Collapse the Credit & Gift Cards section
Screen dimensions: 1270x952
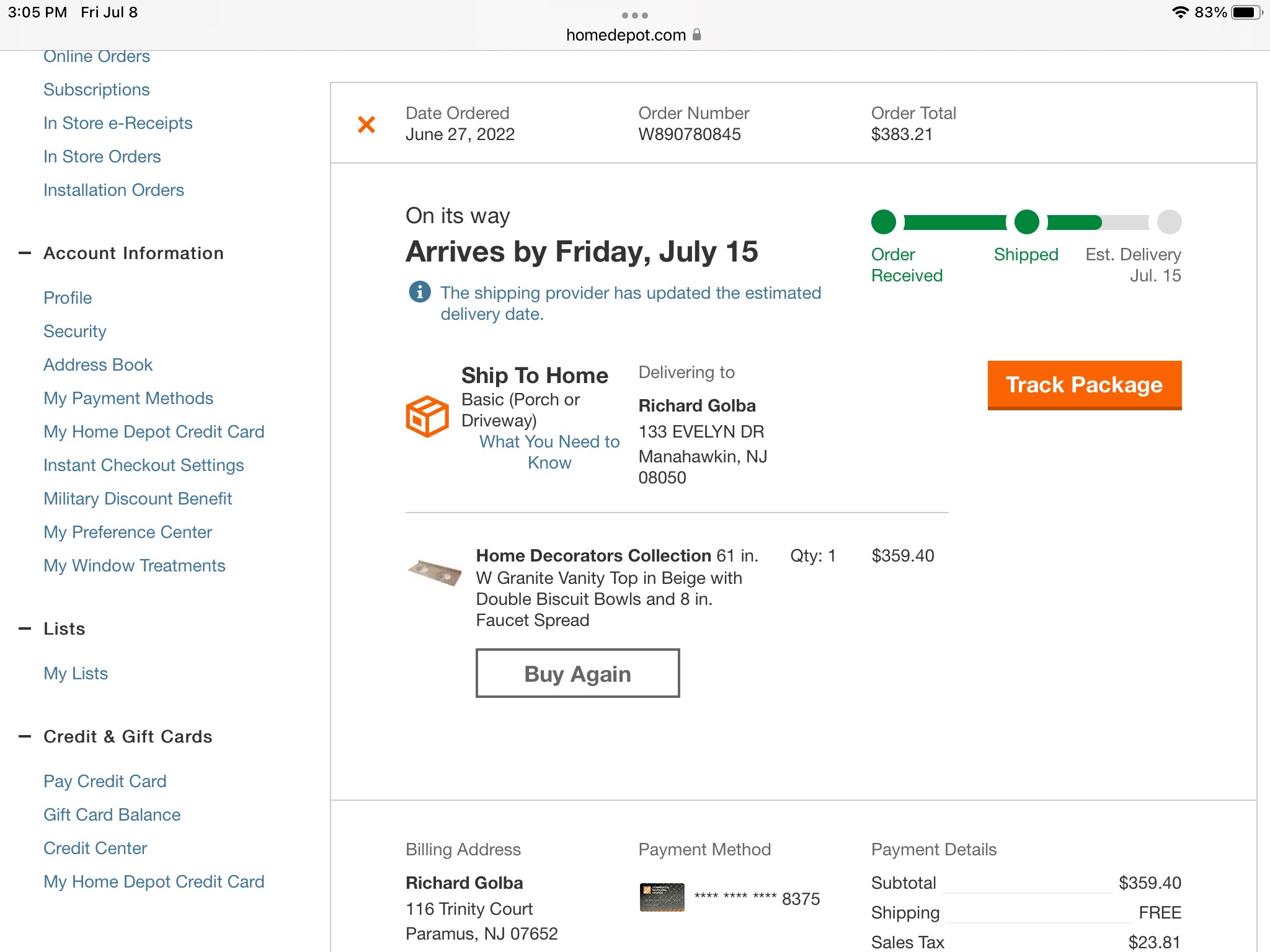point(25,736)
